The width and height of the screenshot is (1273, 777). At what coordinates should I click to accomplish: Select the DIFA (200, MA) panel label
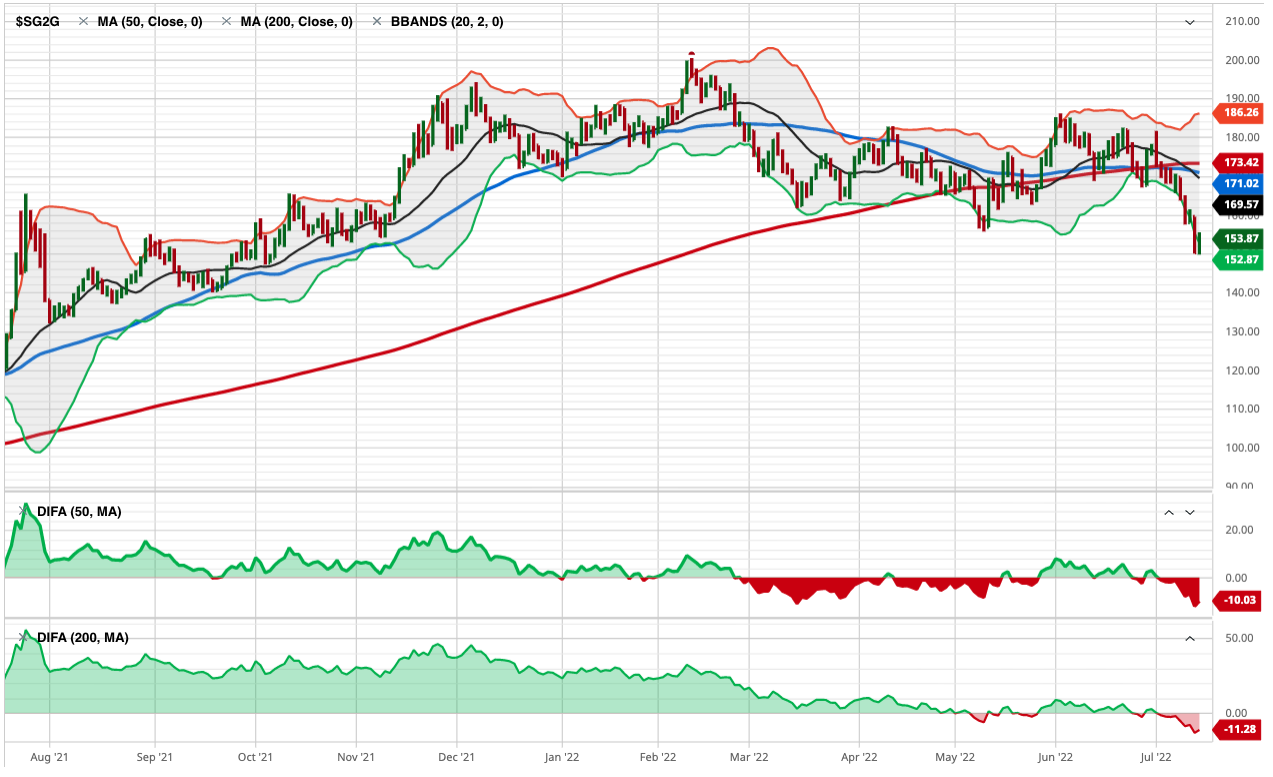point(83,637)
